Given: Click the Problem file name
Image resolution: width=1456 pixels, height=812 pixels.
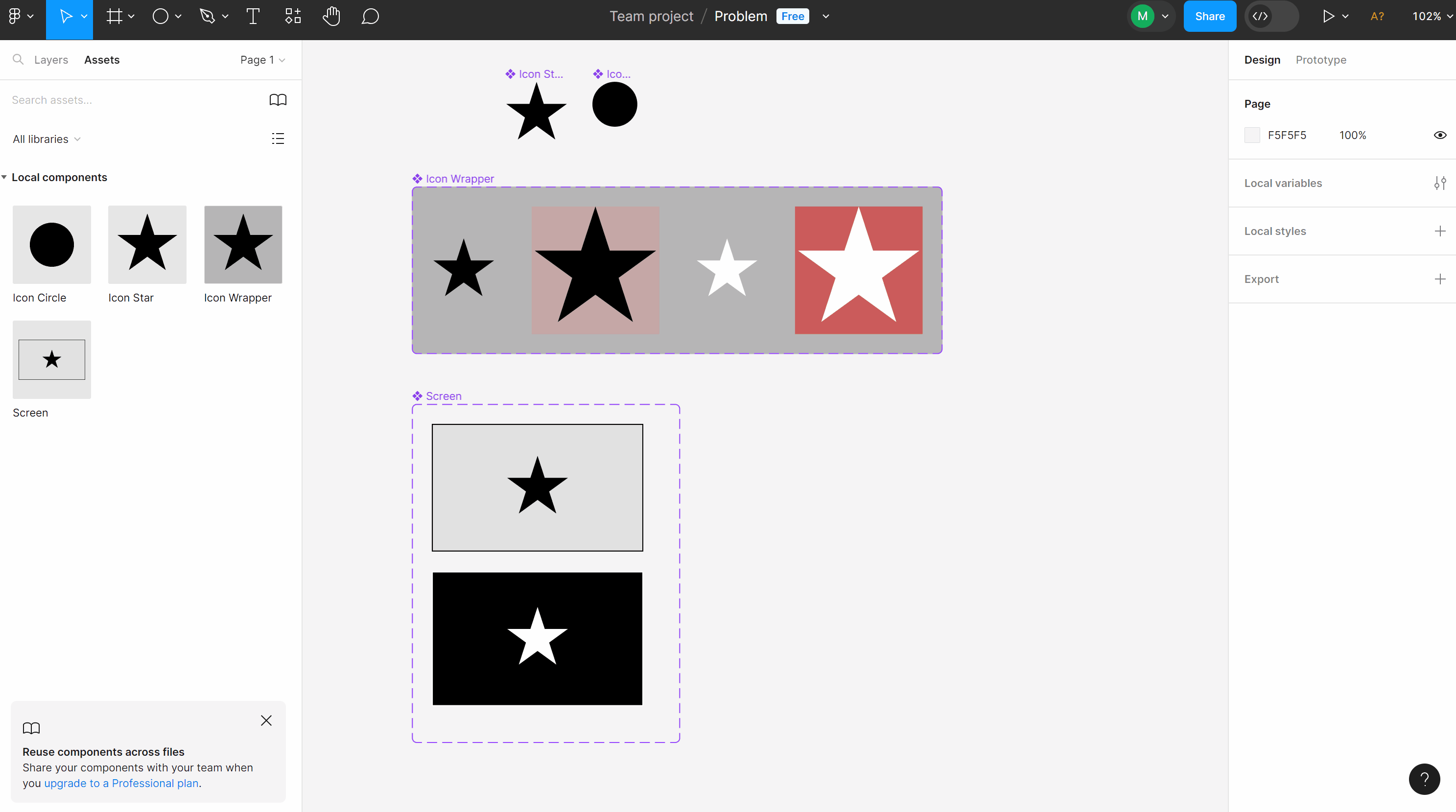Looking at the screenshot, I should point(740,16).
